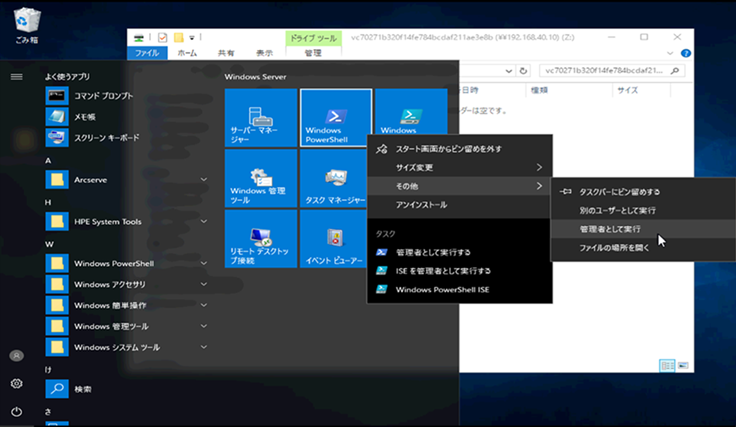Open the address bar history dropdown

click(x=509, y=71)
